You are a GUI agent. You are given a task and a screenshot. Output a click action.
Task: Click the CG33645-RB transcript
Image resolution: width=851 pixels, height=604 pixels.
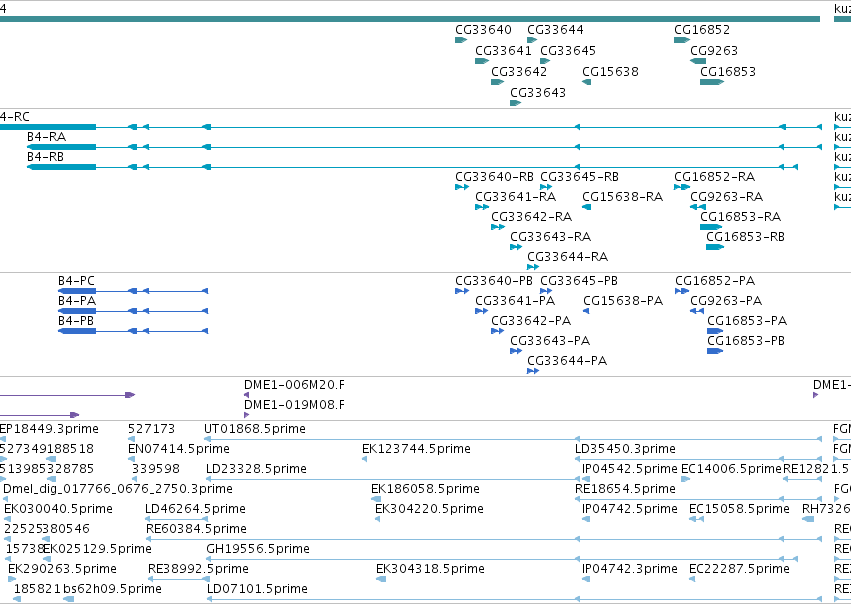tap(546, 187)
